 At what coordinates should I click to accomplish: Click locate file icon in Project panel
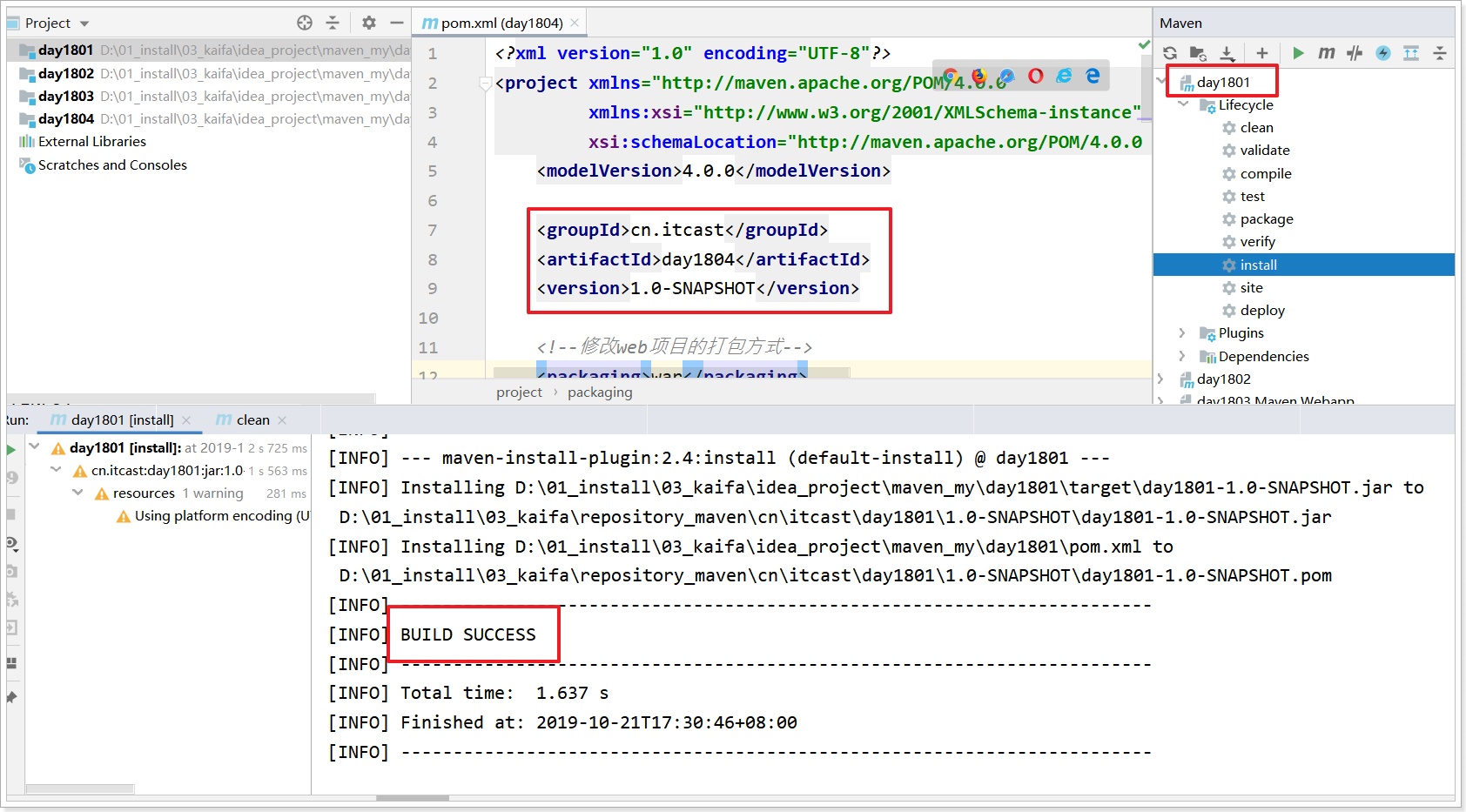pos(305,23)
